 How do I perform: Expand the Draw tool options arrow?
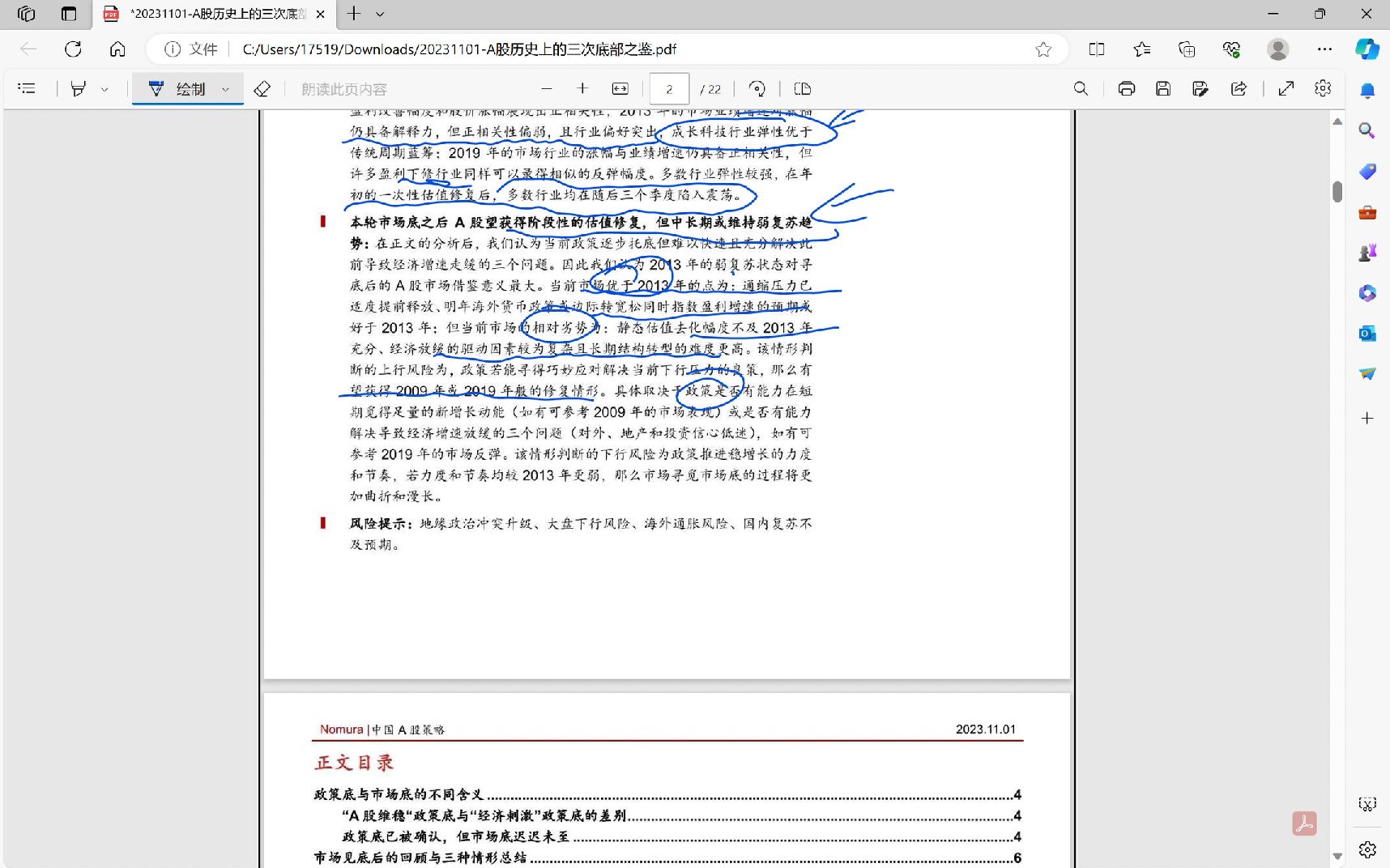point(226,89)
